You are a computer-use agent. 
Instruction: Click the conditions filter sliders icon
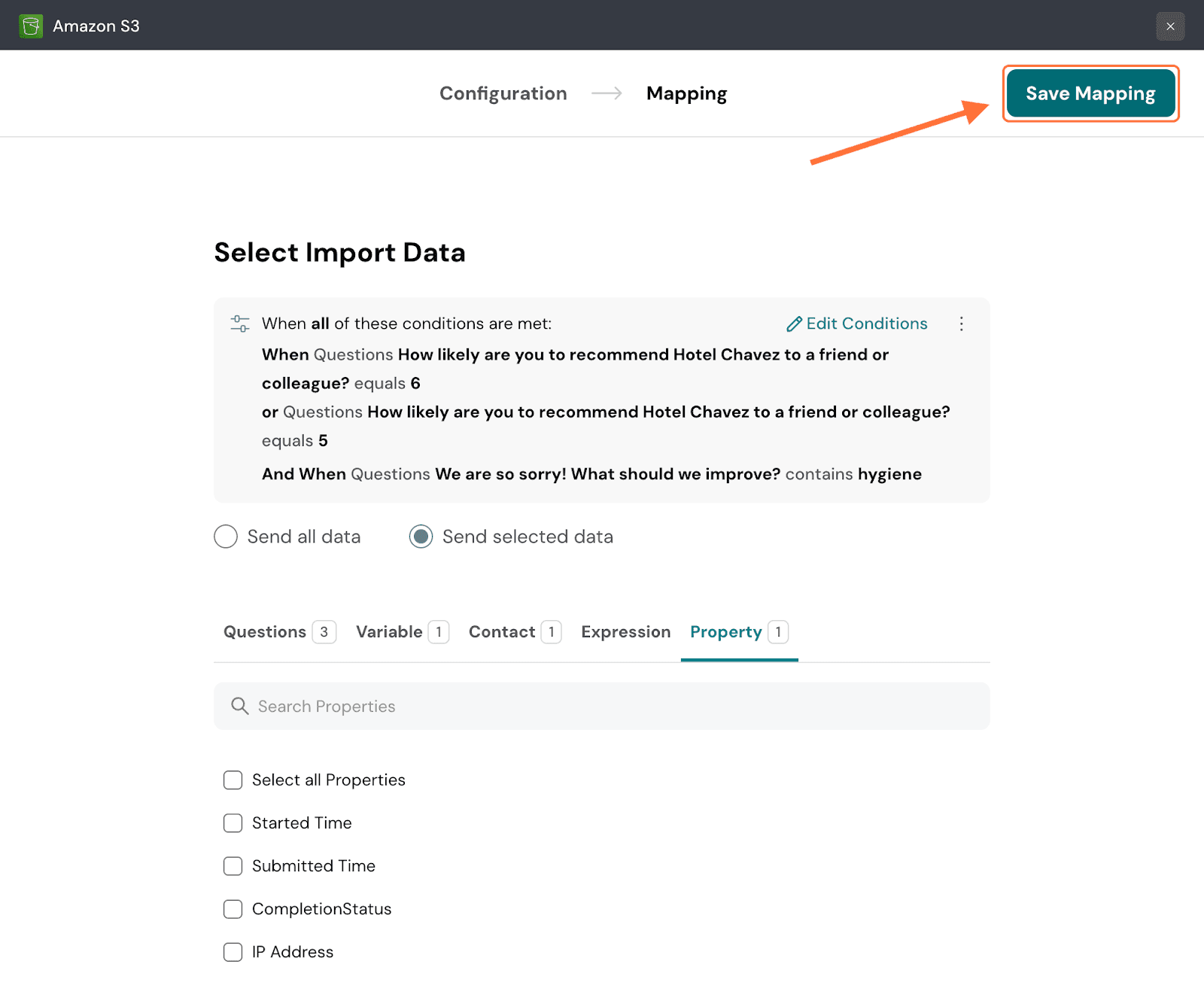pos(240,324)
